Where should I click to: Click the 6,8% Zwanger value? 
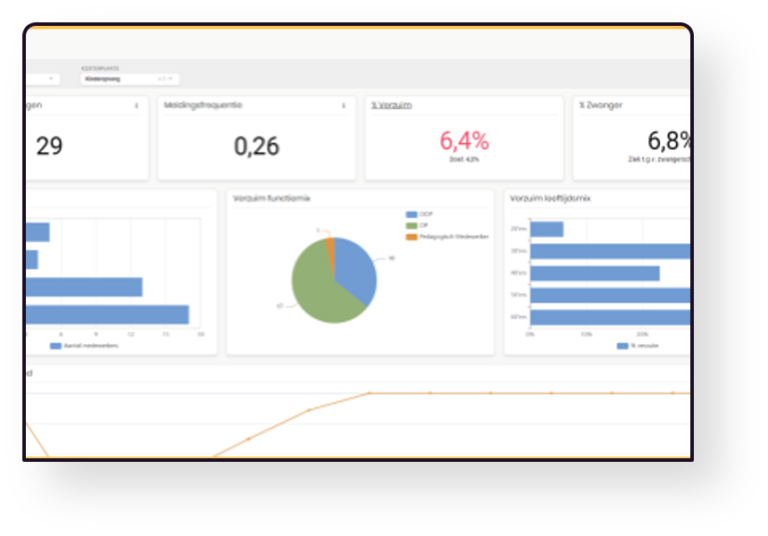(668, 140)
